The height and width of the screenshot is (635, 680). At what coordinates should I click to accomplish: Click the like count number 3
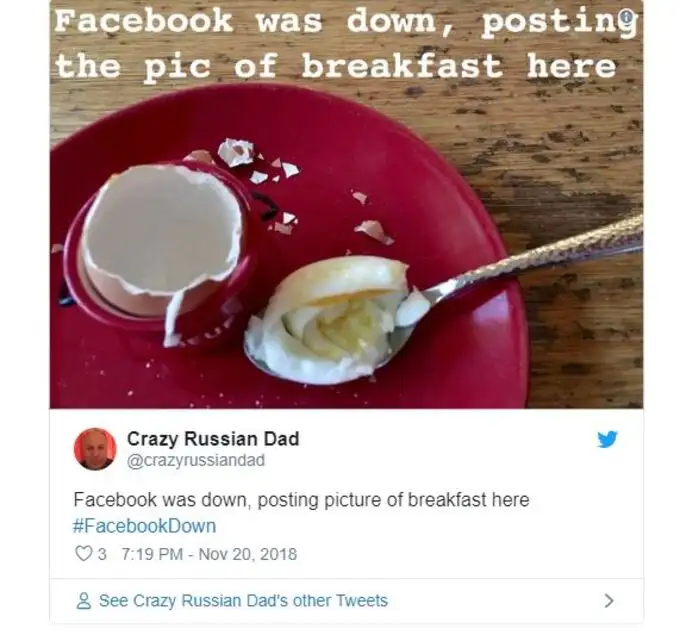coord(102,554)
